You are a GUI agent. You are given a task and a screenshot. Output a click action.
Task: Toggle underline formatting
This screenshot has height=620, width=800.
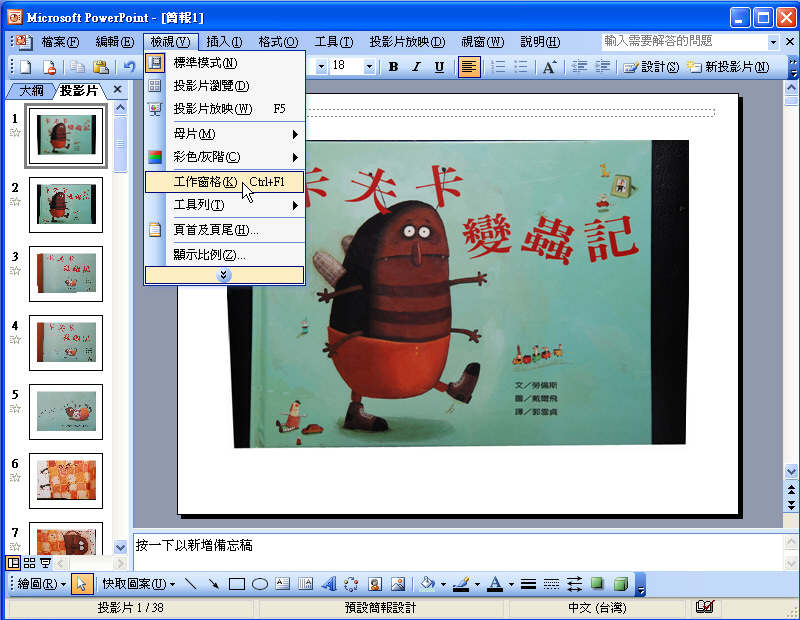(439, 67)
